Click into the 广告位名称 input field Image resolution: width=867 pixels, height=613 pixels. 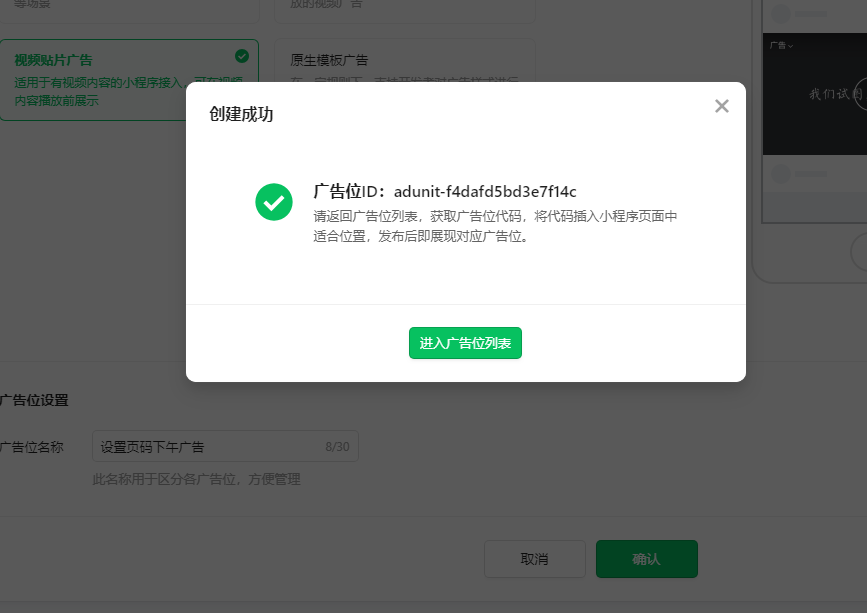(225, 447)
